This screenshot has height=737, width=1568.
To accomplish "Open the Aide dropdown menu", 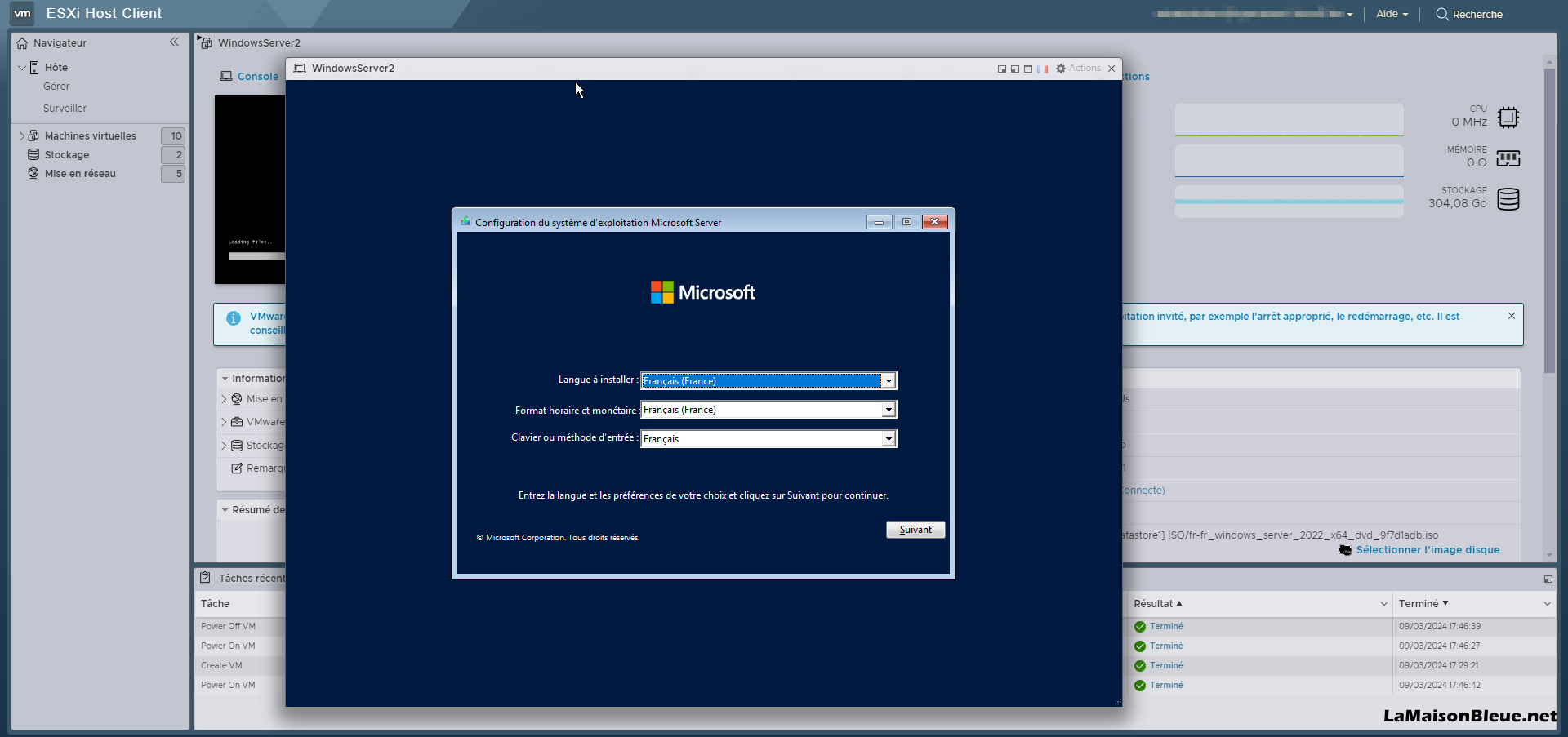I will pos(1392,14).
